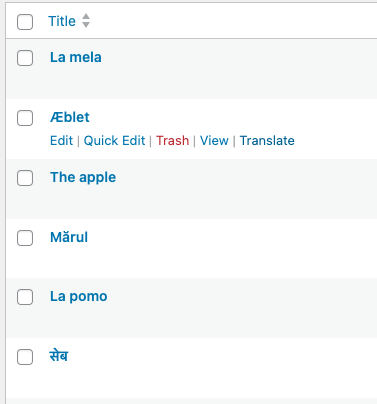Move Æblet to Trash

[172, 141]
